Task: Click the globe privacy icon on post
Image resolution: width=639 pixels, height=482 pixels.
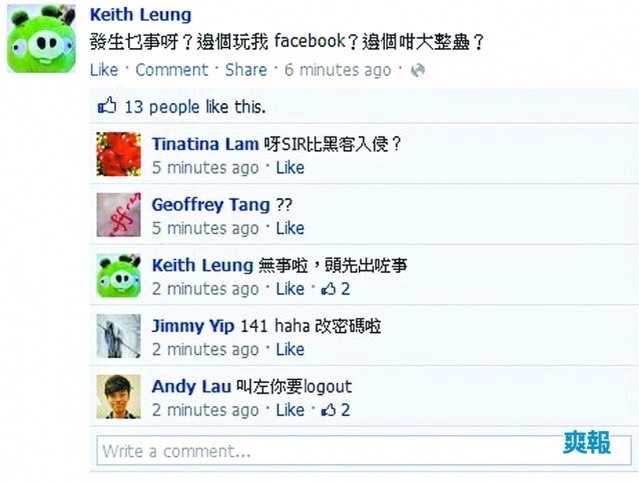Action: coord(418,70)
